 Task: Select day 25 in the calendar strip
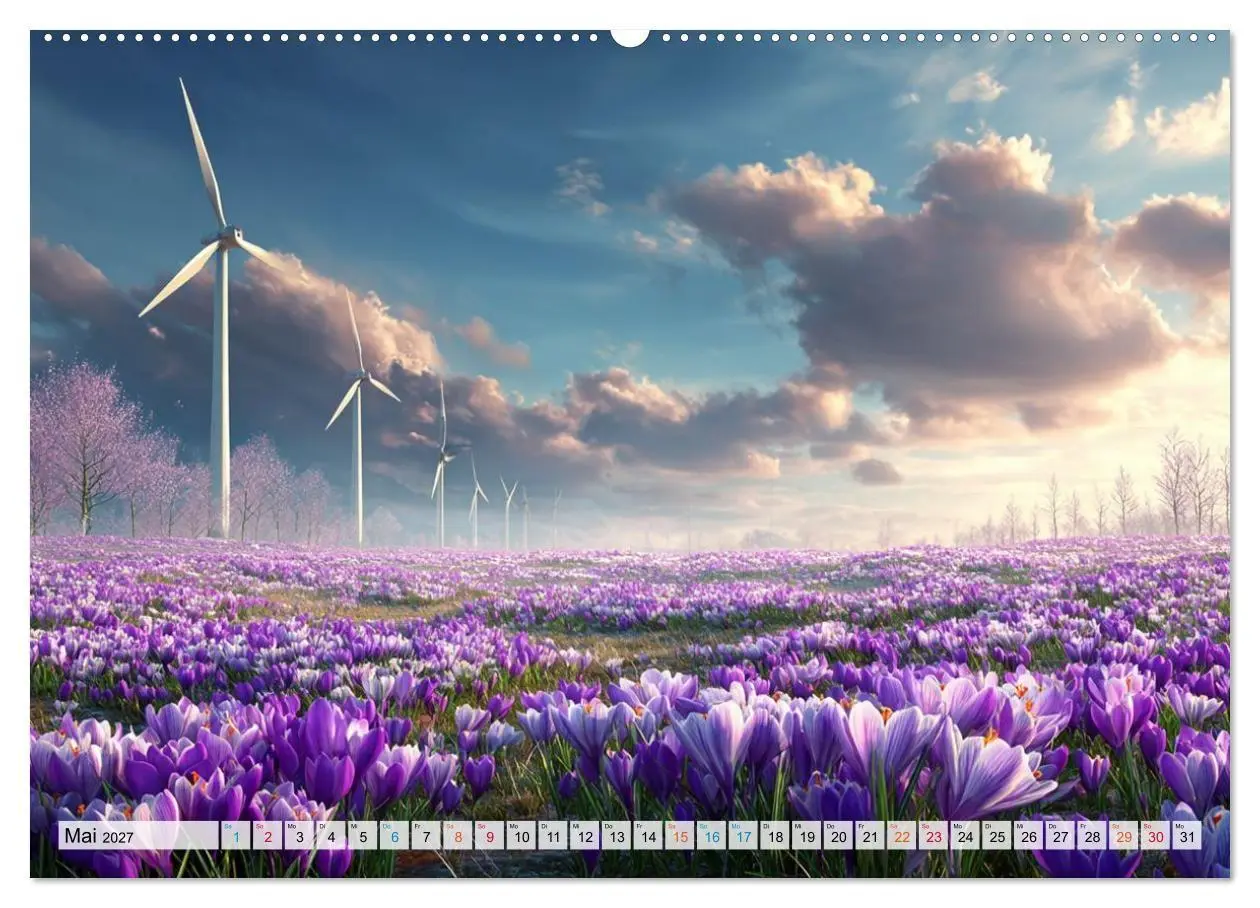(996, 835)
